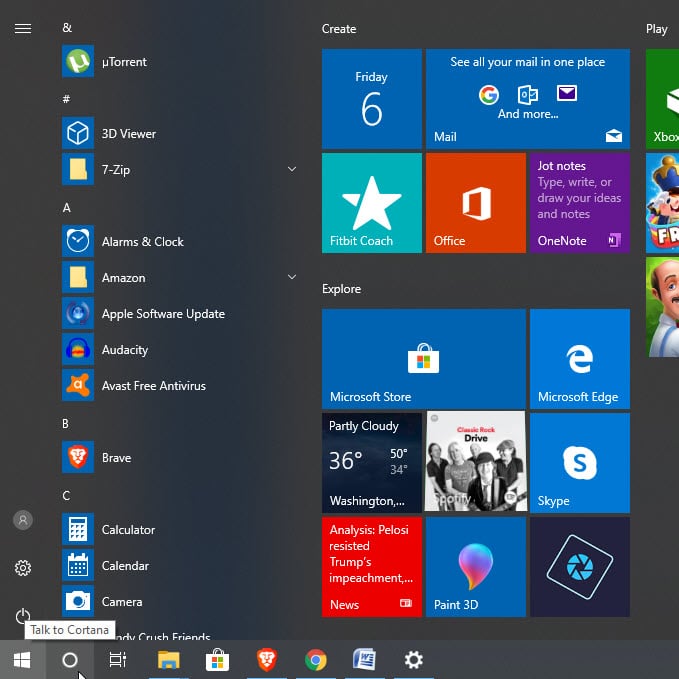Screen dimensions: 679x679
Task: Open the Microsoft Store tile
Action: [x=424, y=359]
